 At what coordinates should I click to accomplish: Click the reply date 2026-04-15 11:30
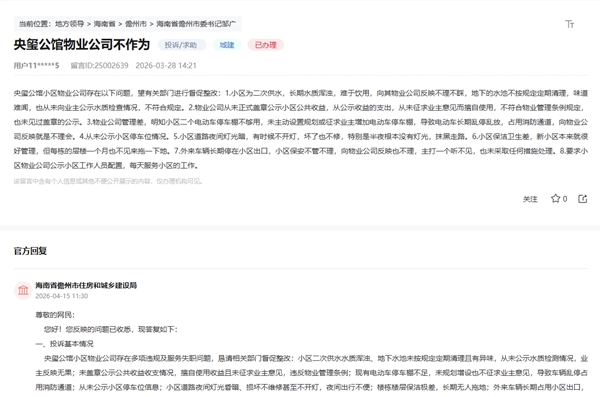(x=62, y=296)
